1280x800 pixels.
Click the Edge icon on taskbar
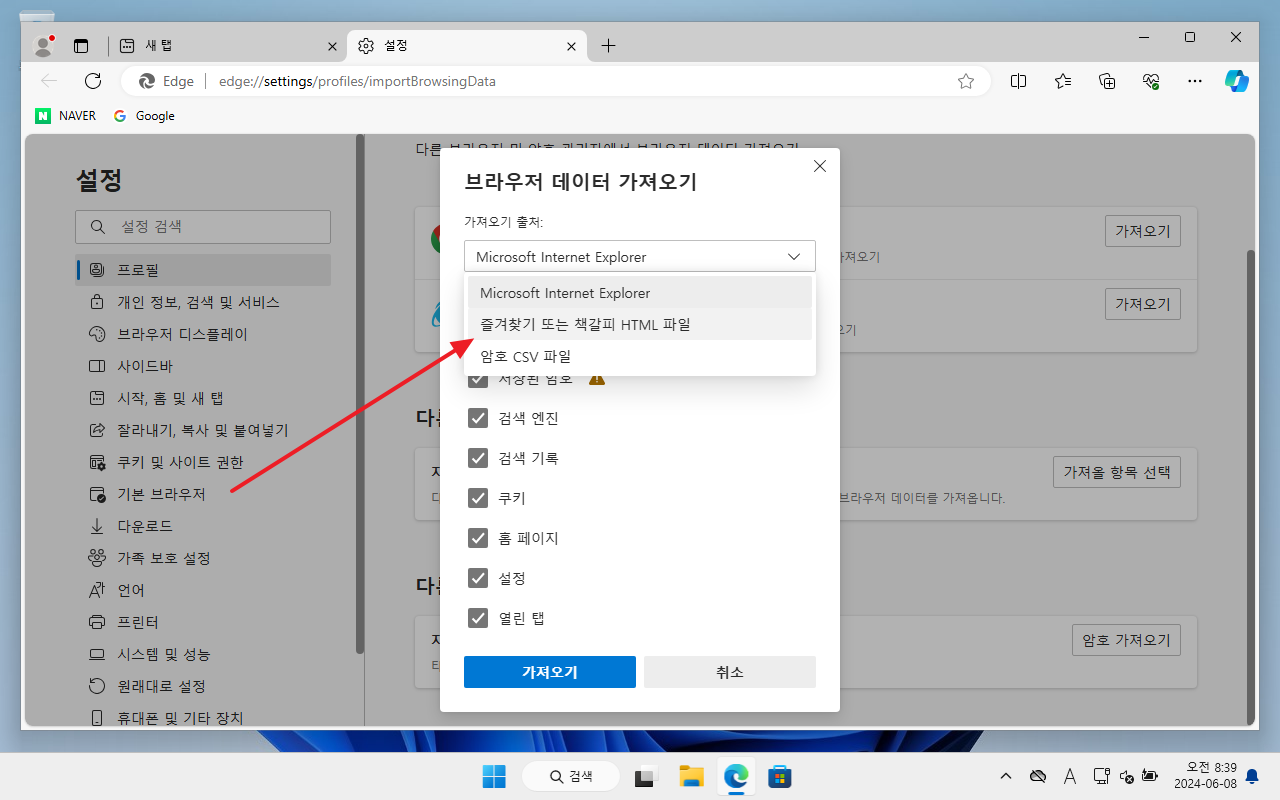tap(736, 776)
